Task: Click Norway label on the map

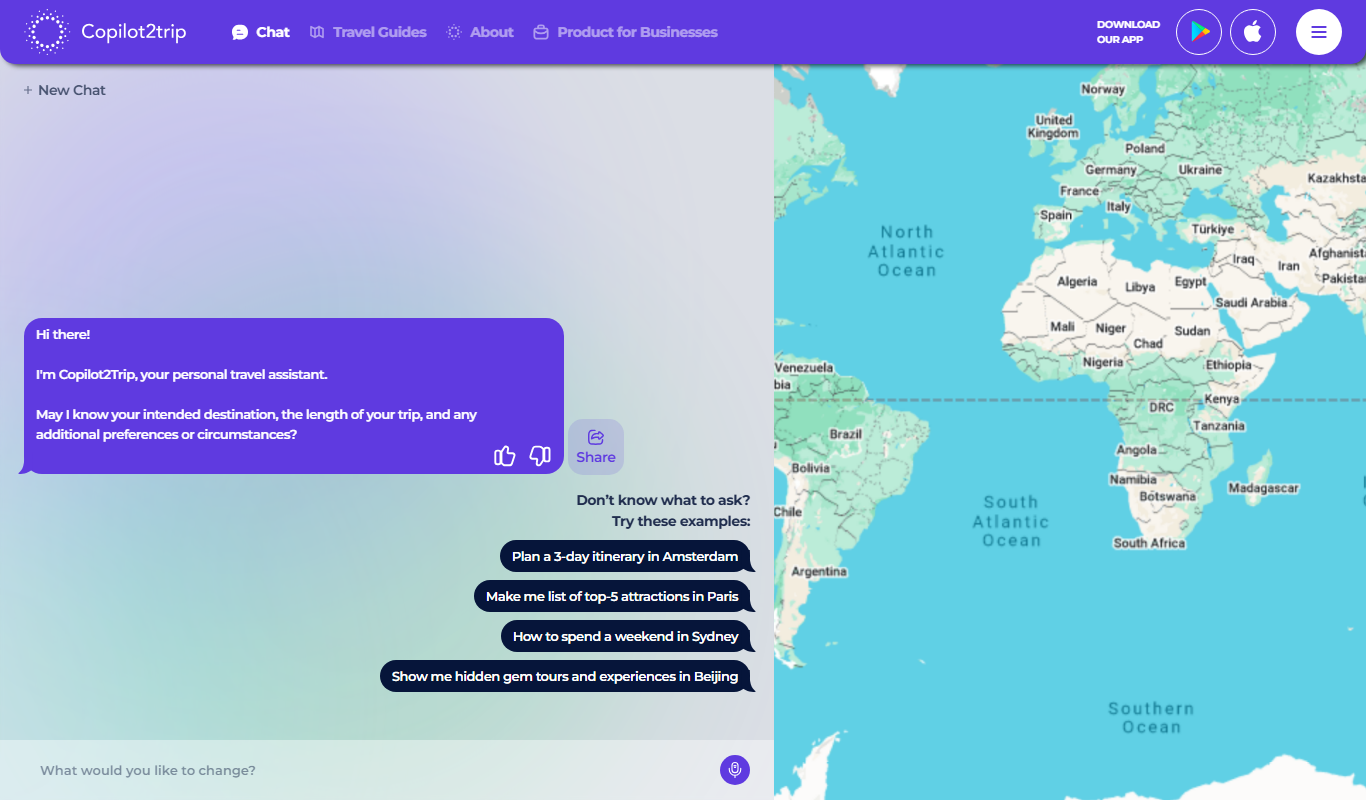Action: click(x=1103, y=89)
